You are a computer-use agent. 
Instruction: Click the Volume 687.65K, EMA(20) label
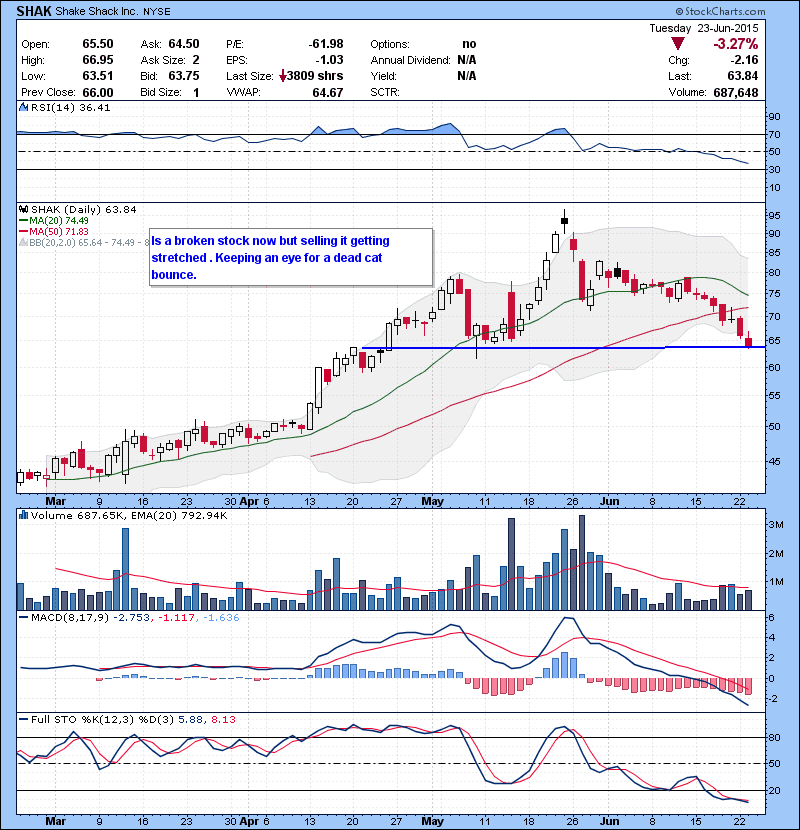(129, 515)
